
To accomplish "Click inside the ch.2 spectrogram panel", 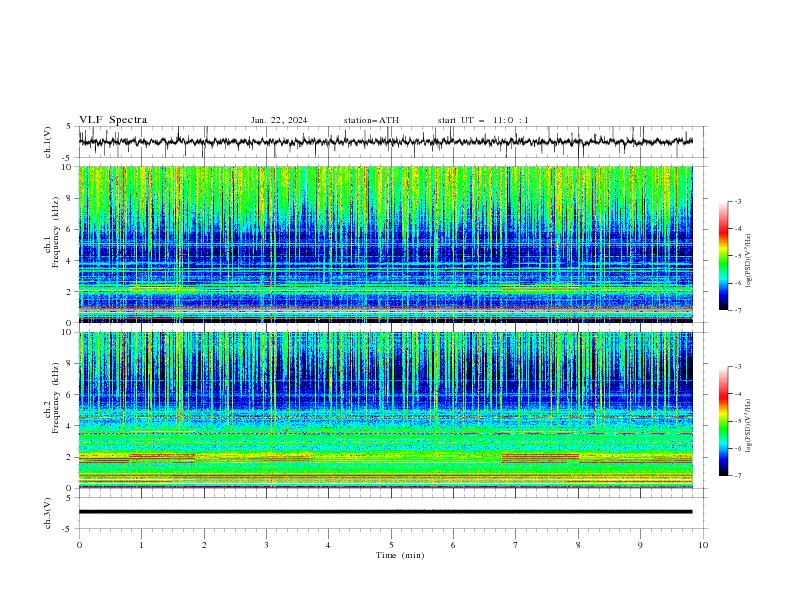I will coord(385,410).
